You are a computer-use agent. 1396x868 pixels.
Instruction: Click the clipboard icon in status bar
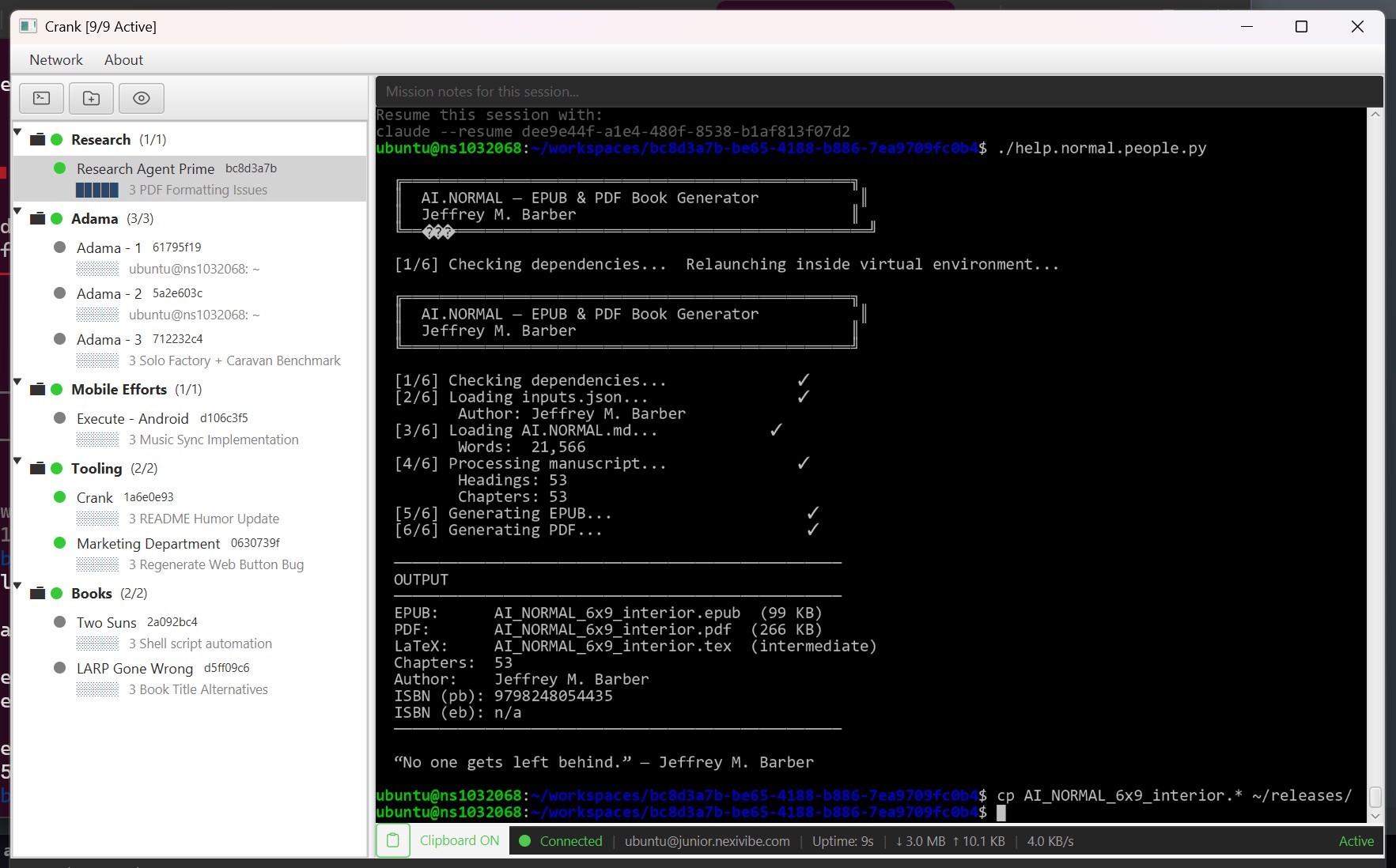[392, 841]
